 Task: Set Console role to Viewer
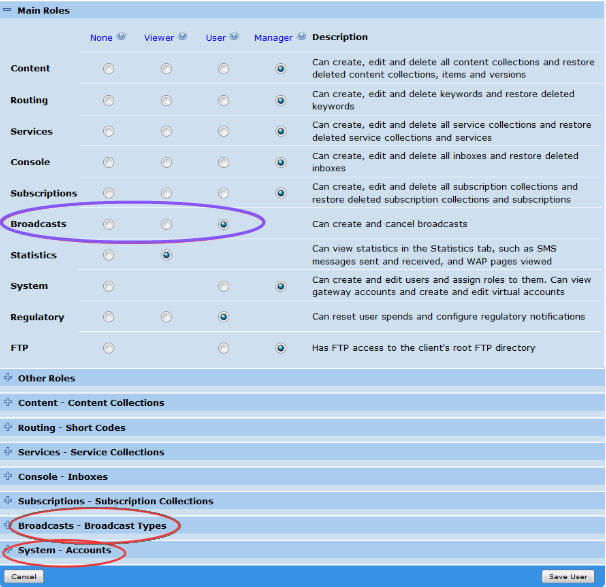[167, 162]
